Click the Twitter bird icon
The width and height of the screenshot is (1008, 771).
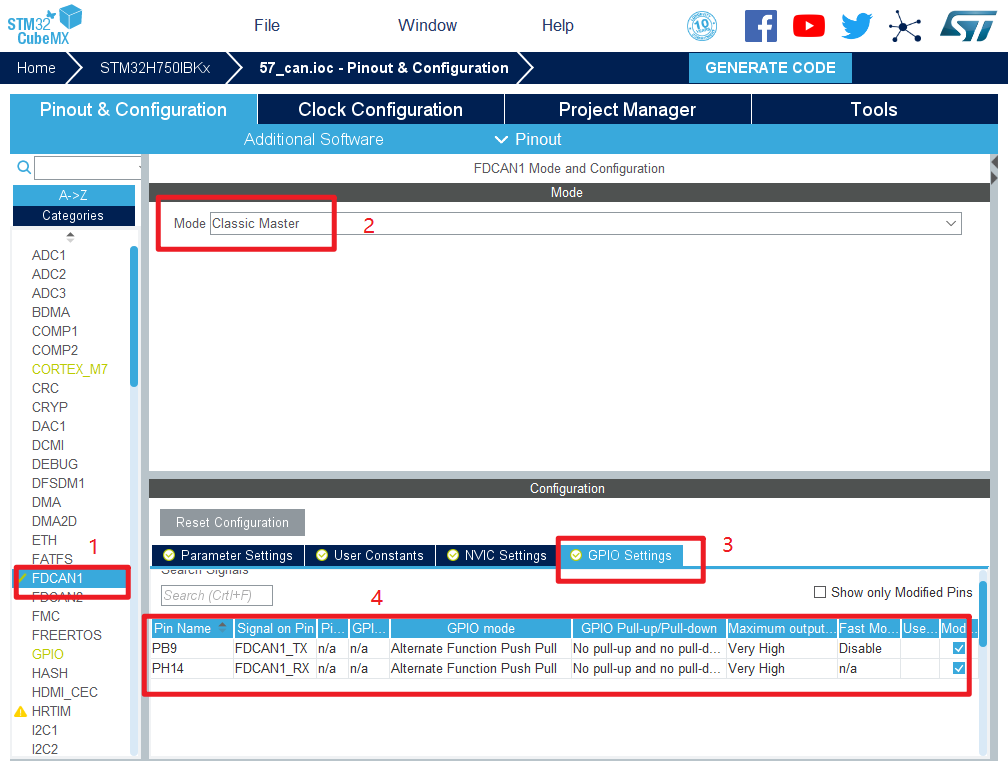pyautogui.click(x=856, y=26)
